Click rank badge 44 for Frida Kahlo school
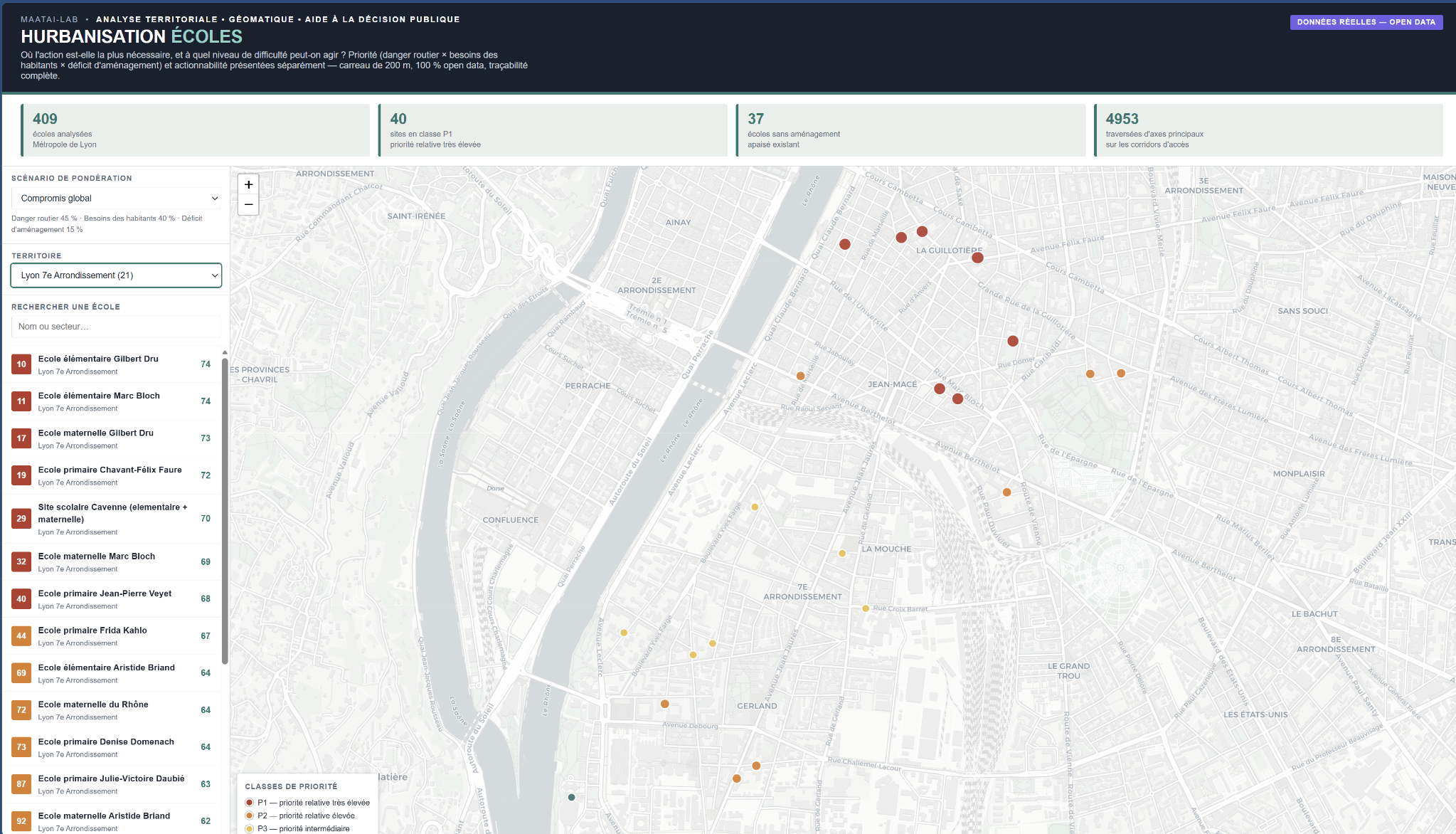This screenshot has height=834, width=1456. point(21,636)
